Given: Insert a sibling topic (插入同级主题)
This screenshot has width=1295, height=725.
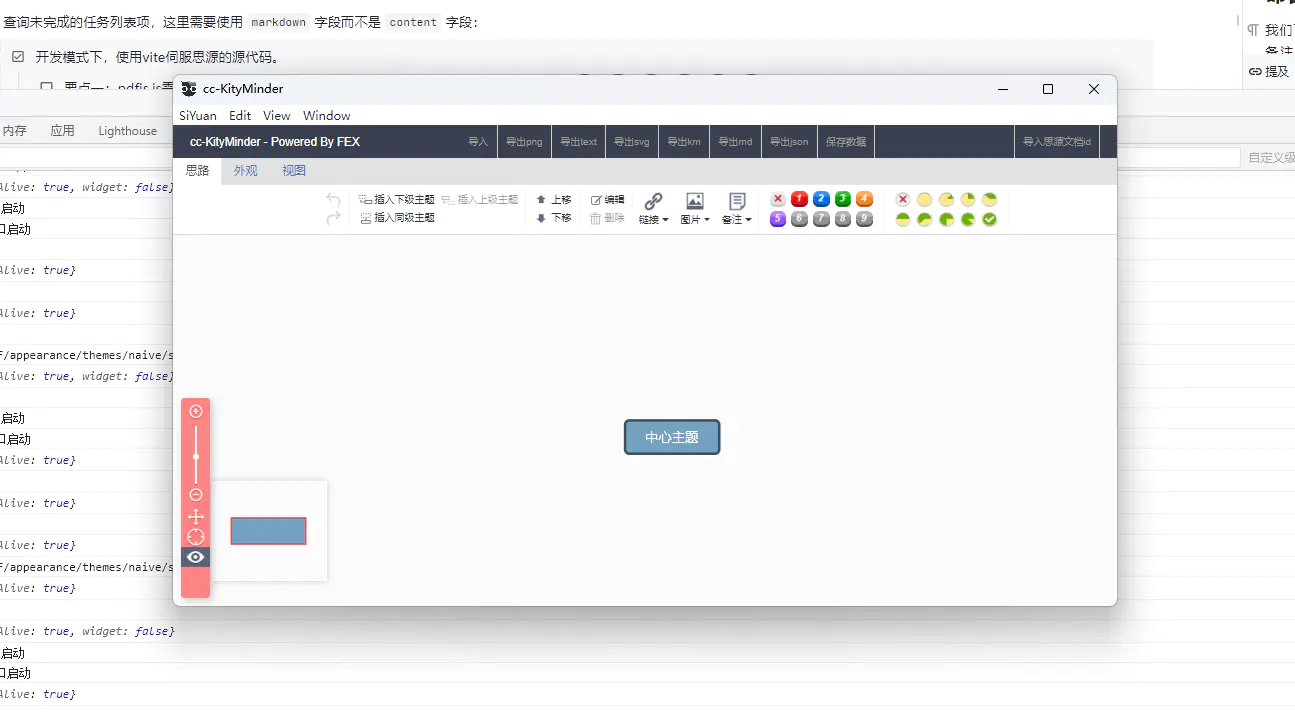Looking at the screenshot, I should click(397, 218).
